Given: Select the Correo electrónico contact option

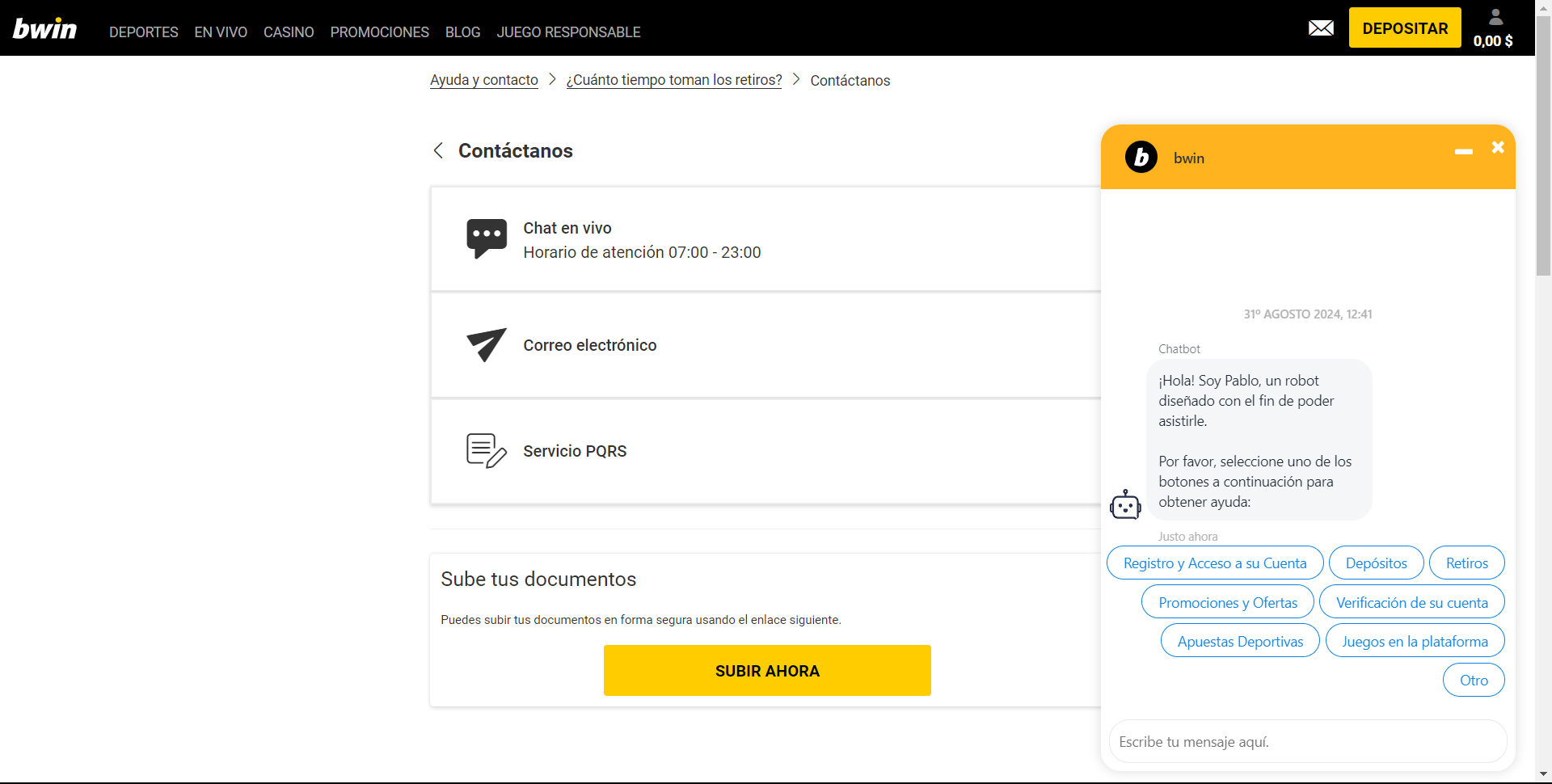Looking at the screenshot, I should 765,345.
